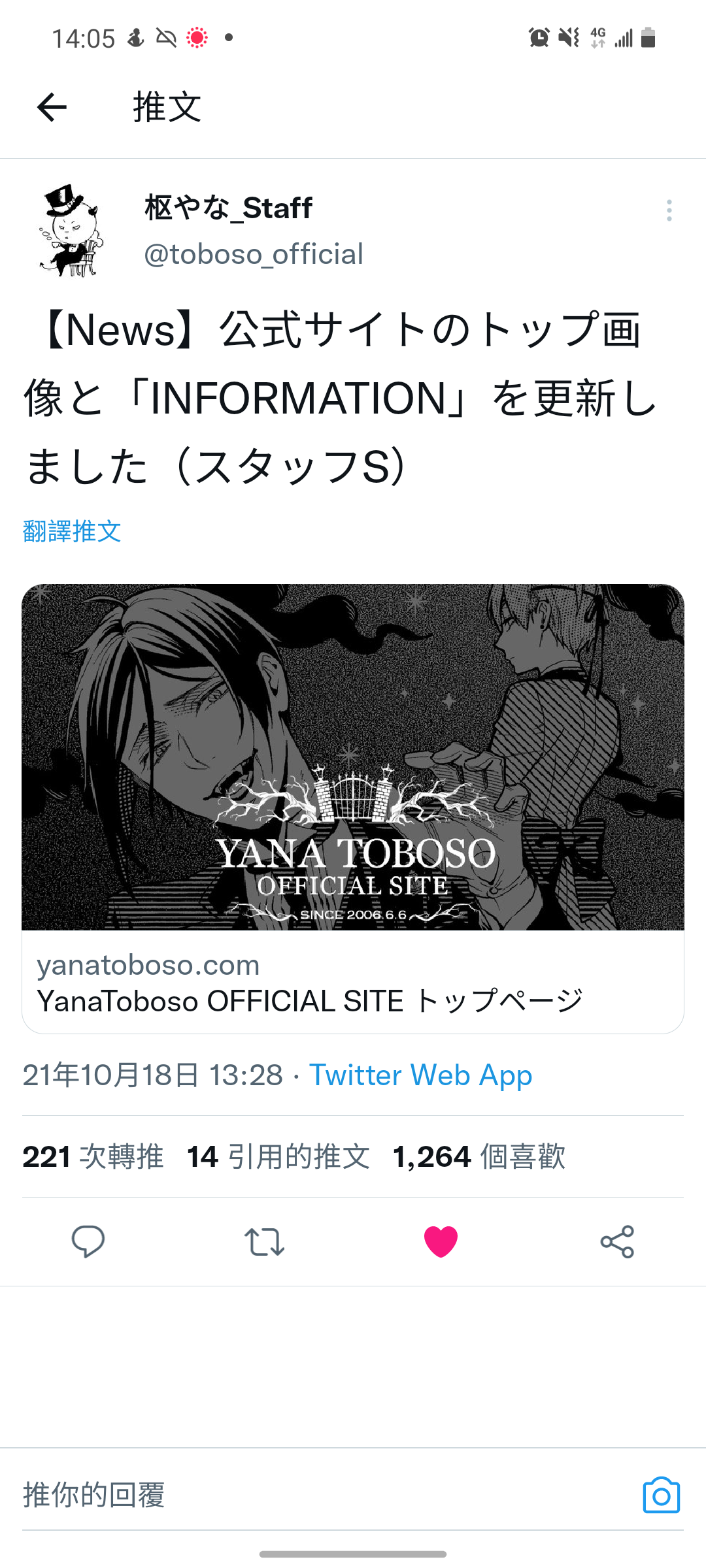View the 14 引用的推文 quote tweets

tap(278, 1157)
